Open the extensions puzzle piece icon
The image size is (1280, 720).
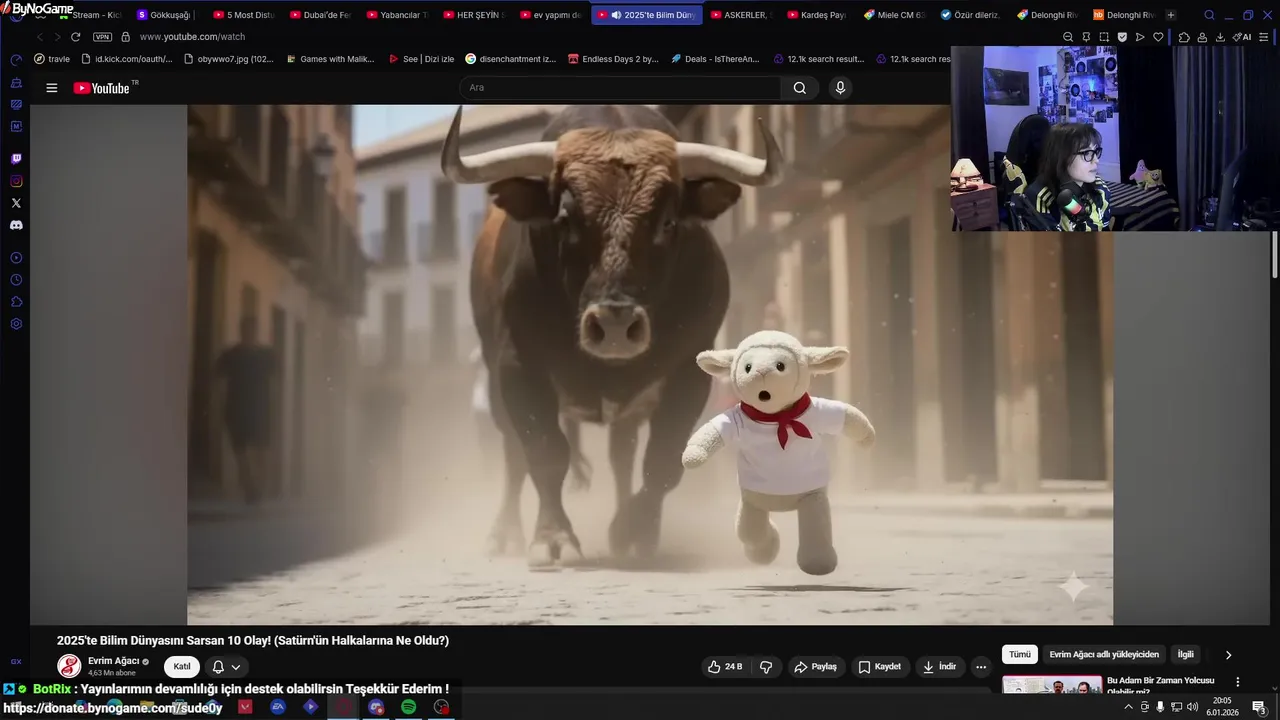(1184, 37)
